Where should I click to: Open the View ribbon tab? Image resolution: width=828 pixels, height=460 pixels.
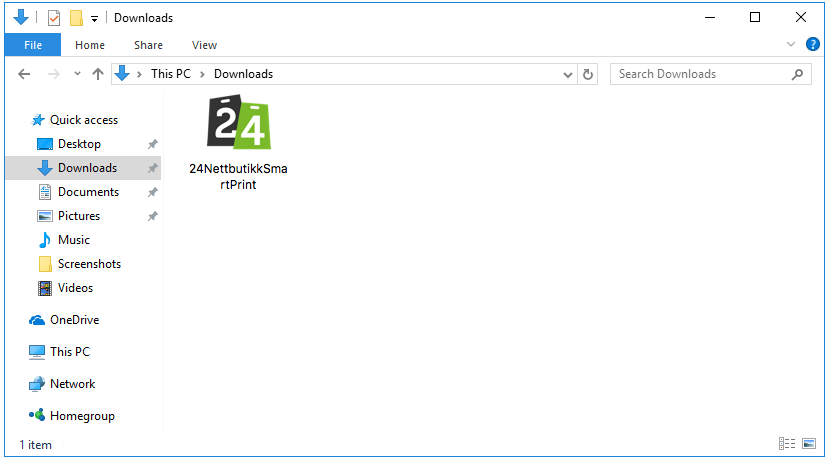204,45
